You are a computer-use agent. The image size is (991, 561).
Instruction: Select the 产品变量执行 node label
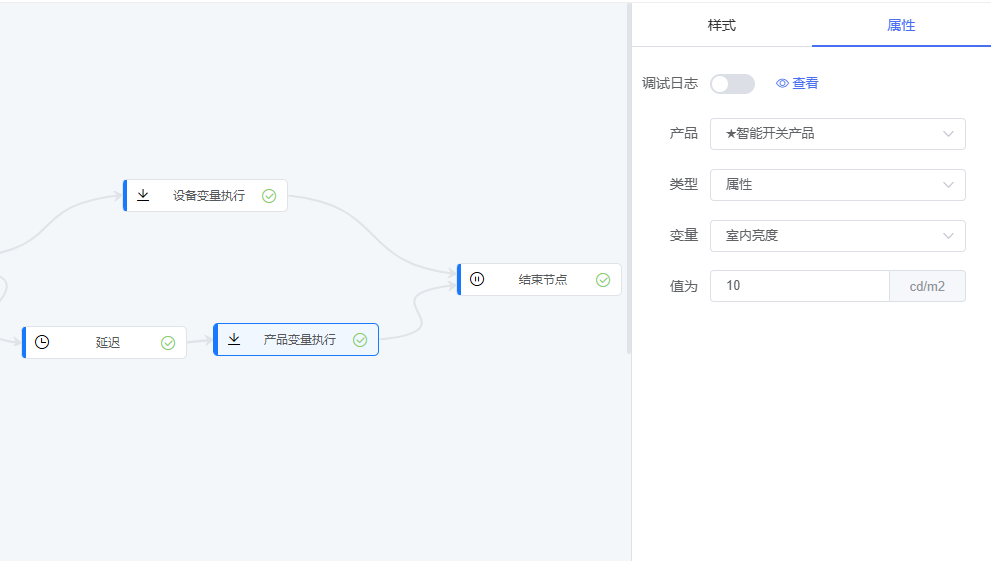pyautogui.click(x=300, y=340)
